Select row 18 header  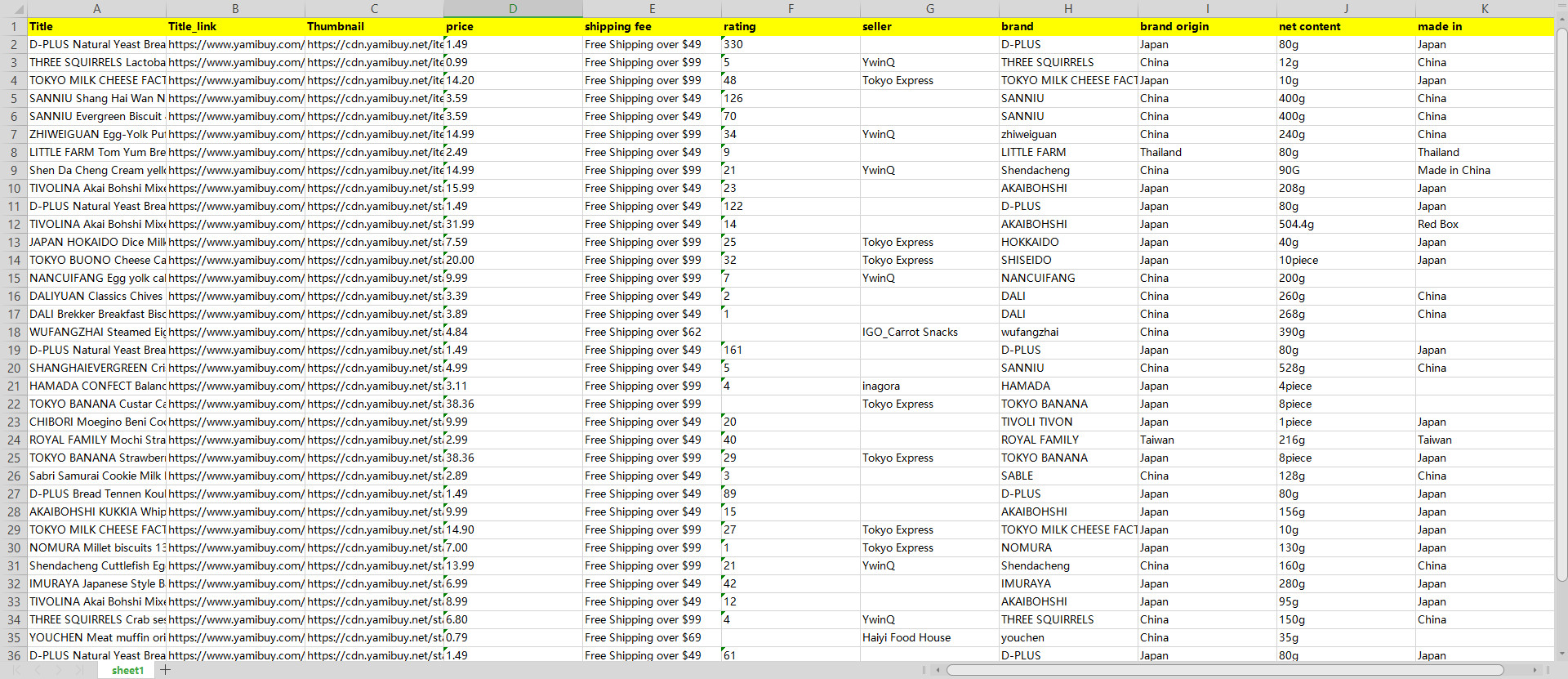[x=14, y=332]
